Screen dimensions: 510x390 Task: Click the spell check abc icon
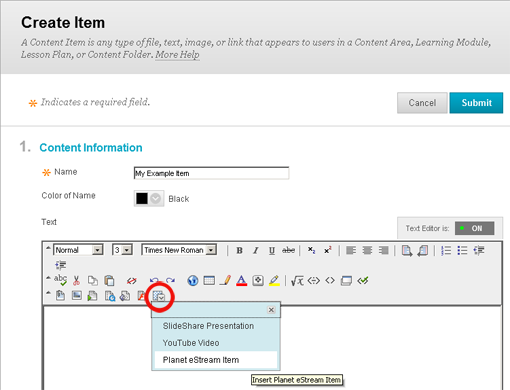60,280
